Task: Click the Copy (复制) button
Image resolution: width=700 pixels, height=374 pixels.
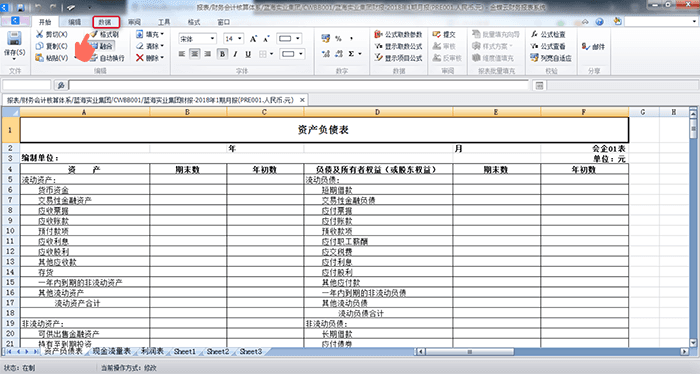Action: click(51, 46)
